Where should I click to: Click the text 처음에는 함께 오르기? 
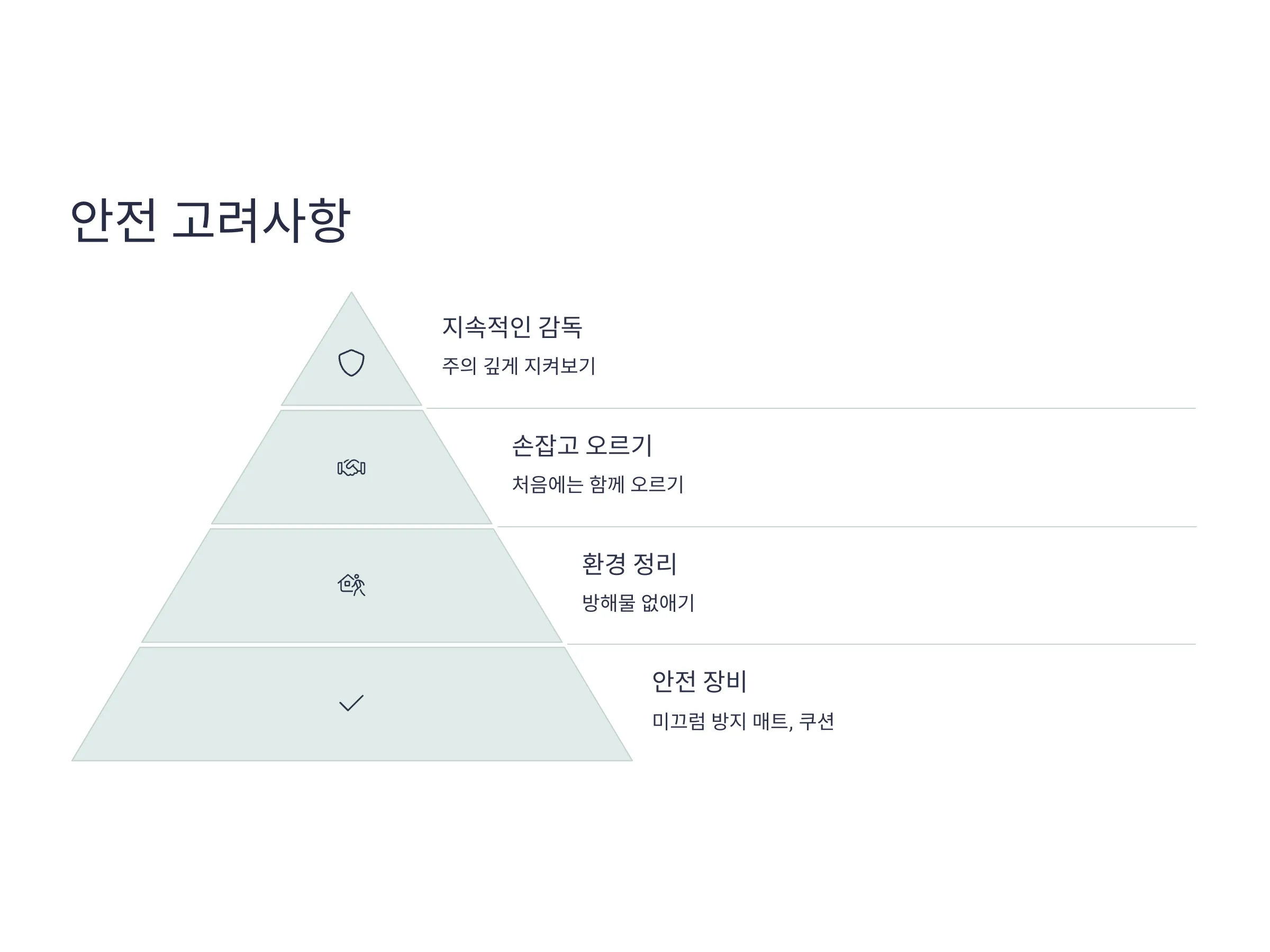[597, 484]
